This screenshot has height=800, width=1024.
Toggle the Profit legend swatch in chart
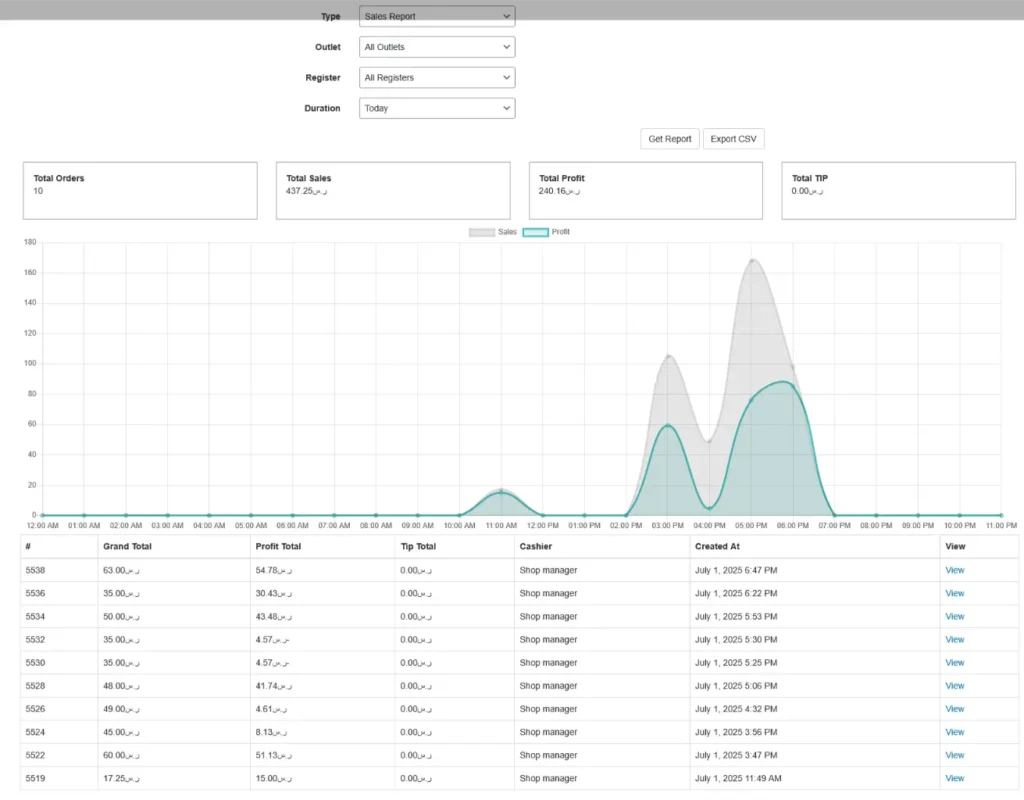tap(535, 232)
